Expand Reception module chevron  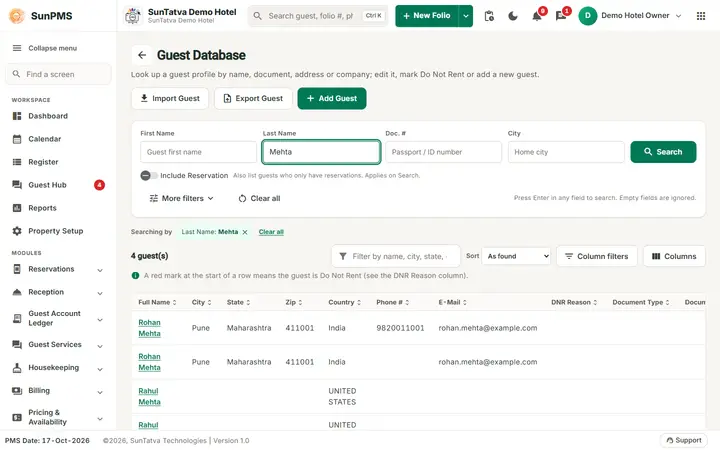[100, 293]
